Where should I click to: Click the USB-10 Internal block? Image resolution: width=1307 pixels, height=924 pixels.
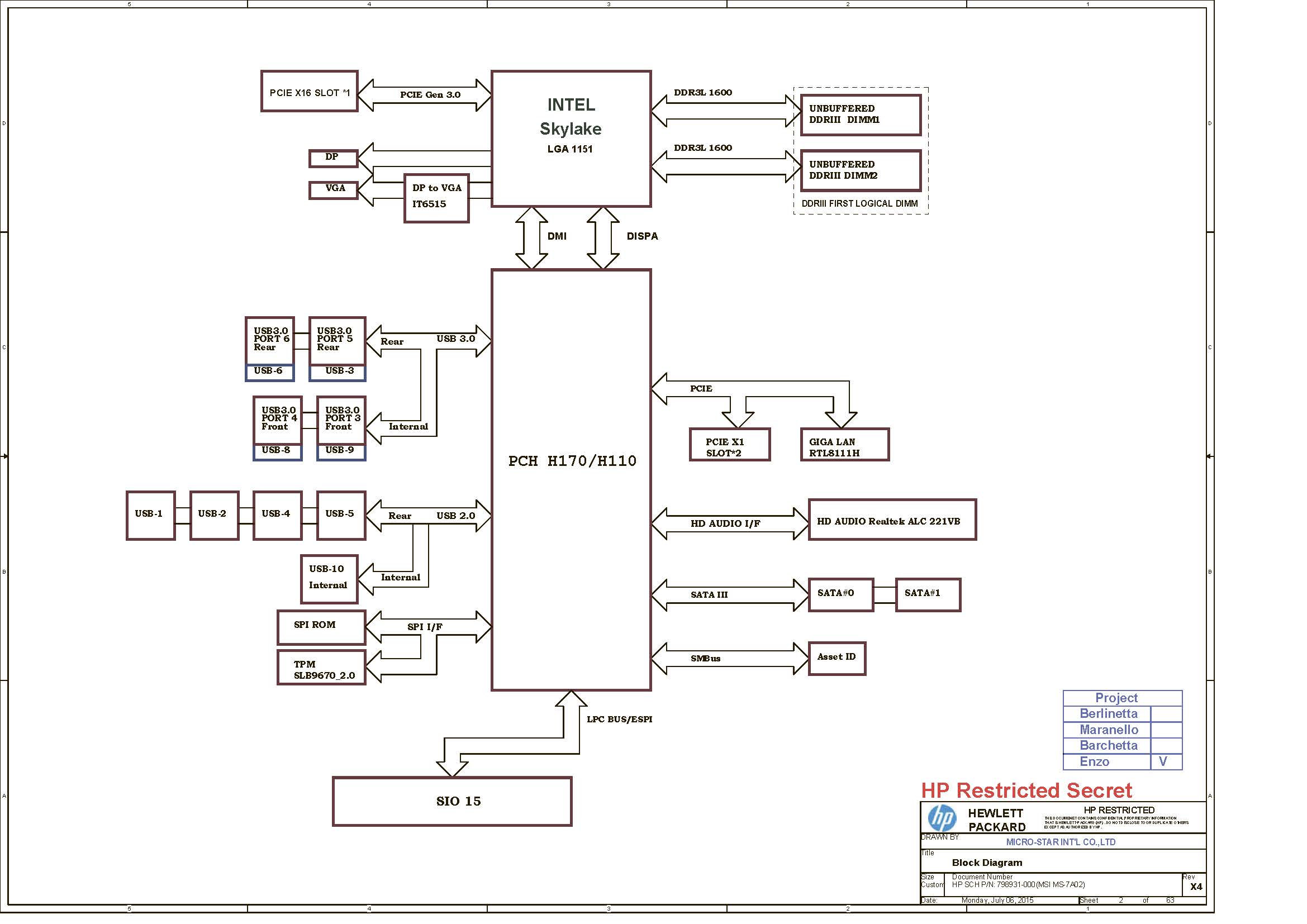pyautogui.click(x=329, y=579)
